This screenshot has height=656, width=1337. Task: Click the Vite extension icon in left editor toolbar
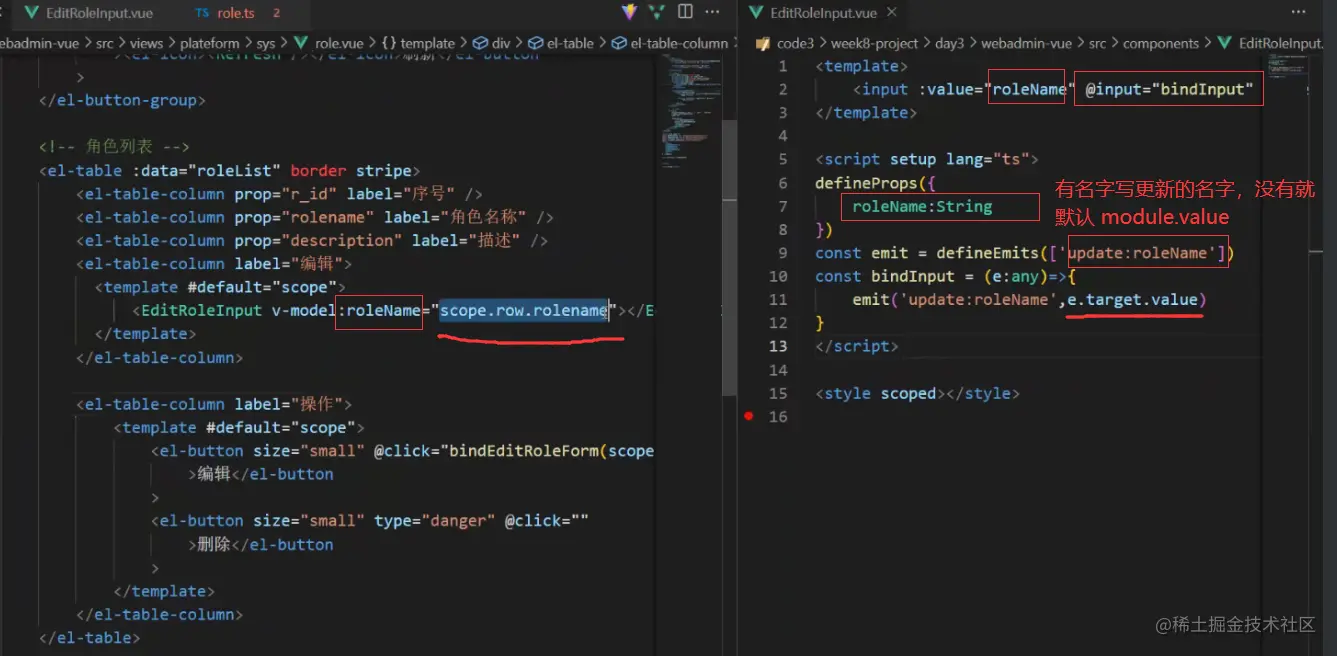coord(629,12)
